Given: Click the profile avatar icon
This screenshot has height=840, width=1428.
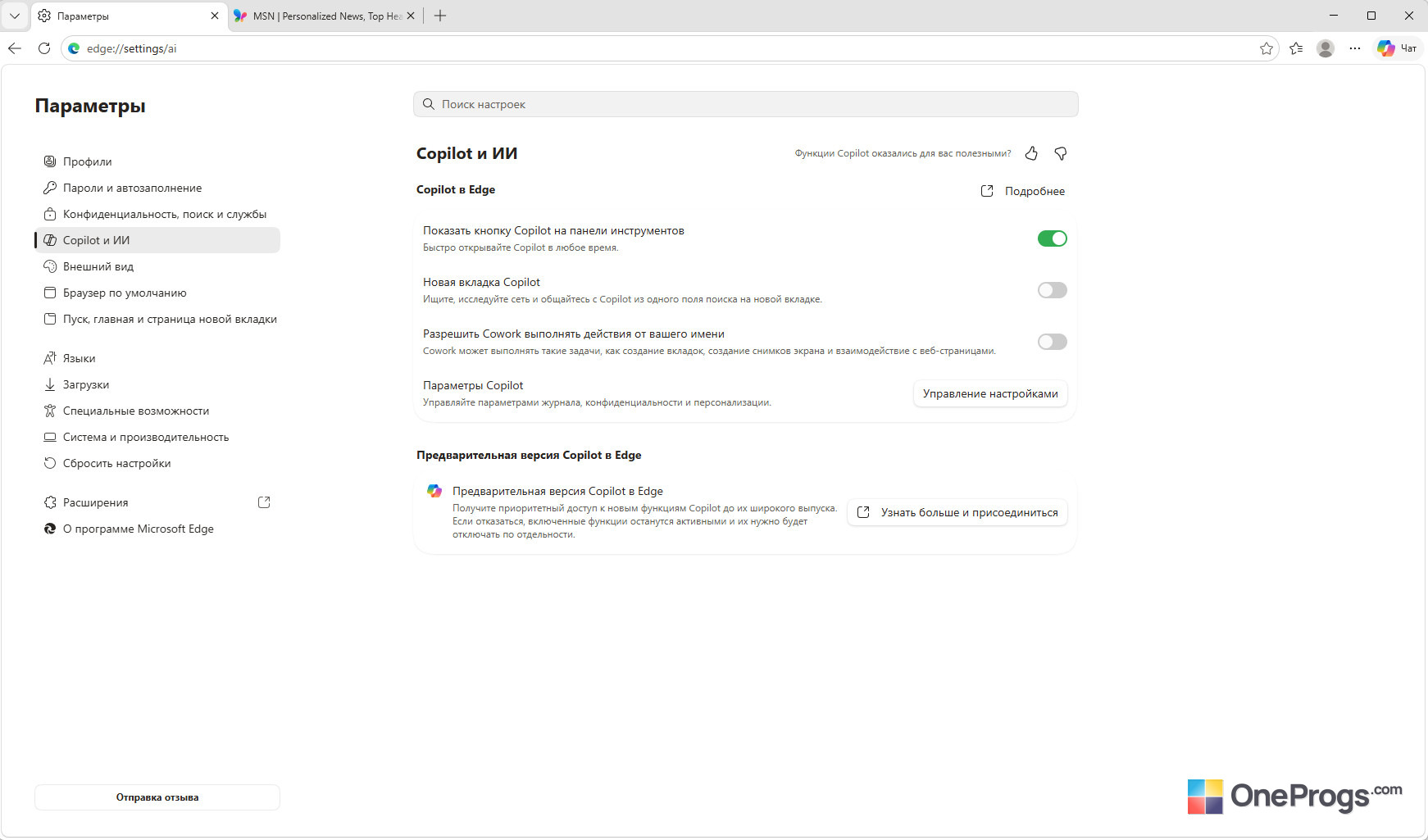Looking at the screenshot, I should click(x=1326, y=48).
